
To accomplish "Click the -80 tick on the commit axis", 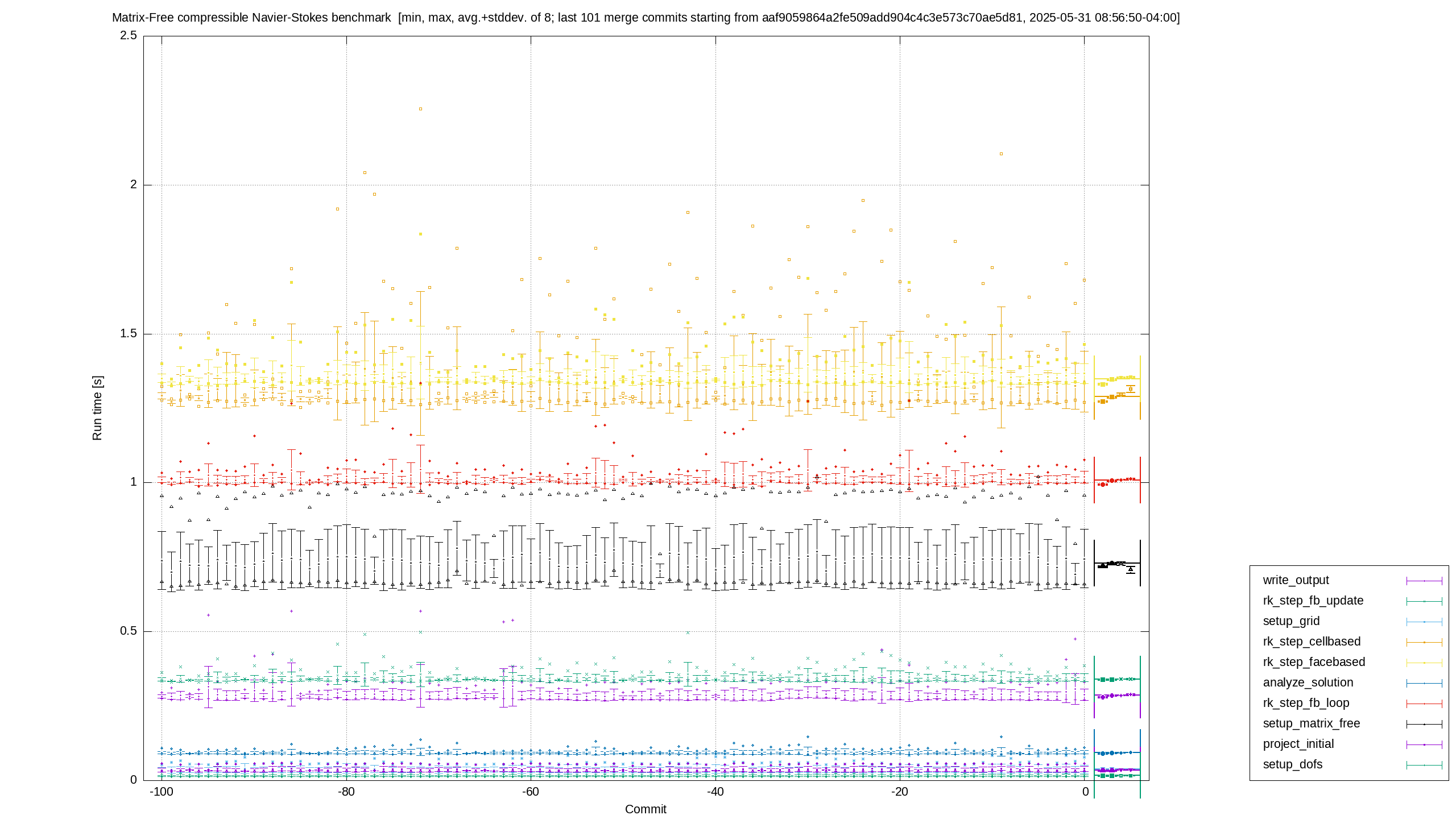I will [346, 792].
